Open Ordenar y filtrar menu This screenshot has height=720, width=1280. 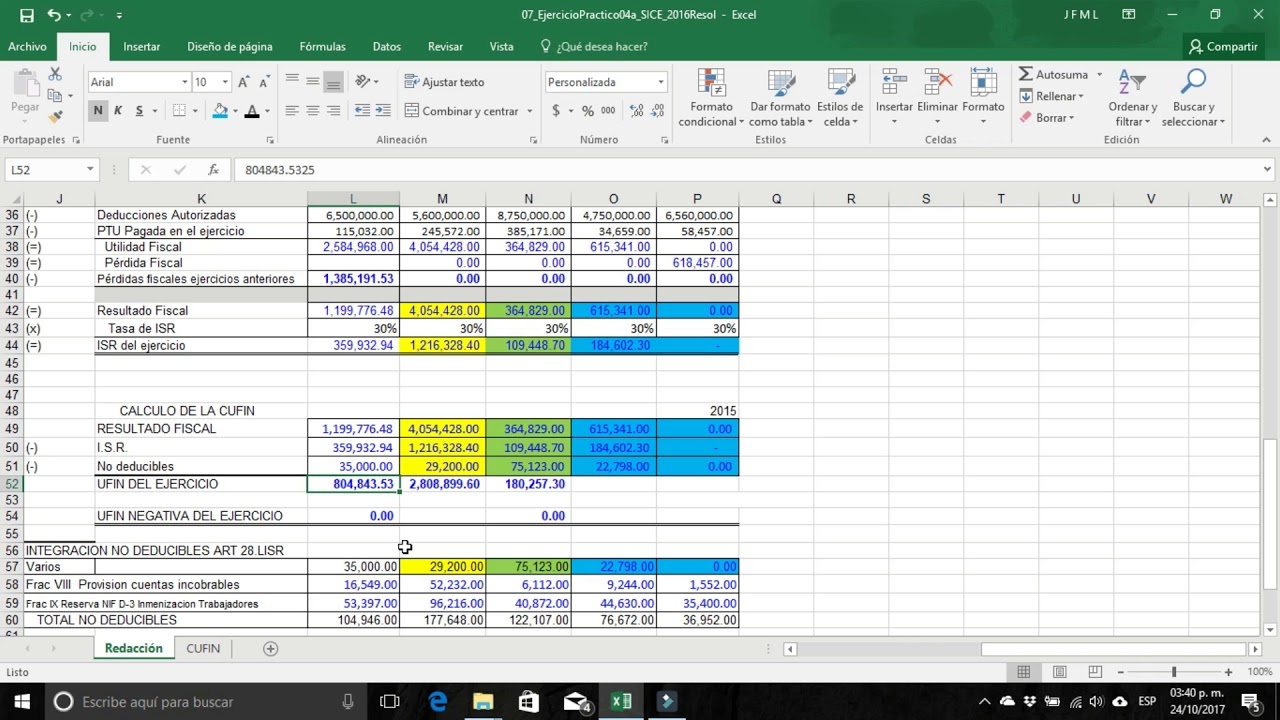pyautogui.click(x=1132, y=98)
